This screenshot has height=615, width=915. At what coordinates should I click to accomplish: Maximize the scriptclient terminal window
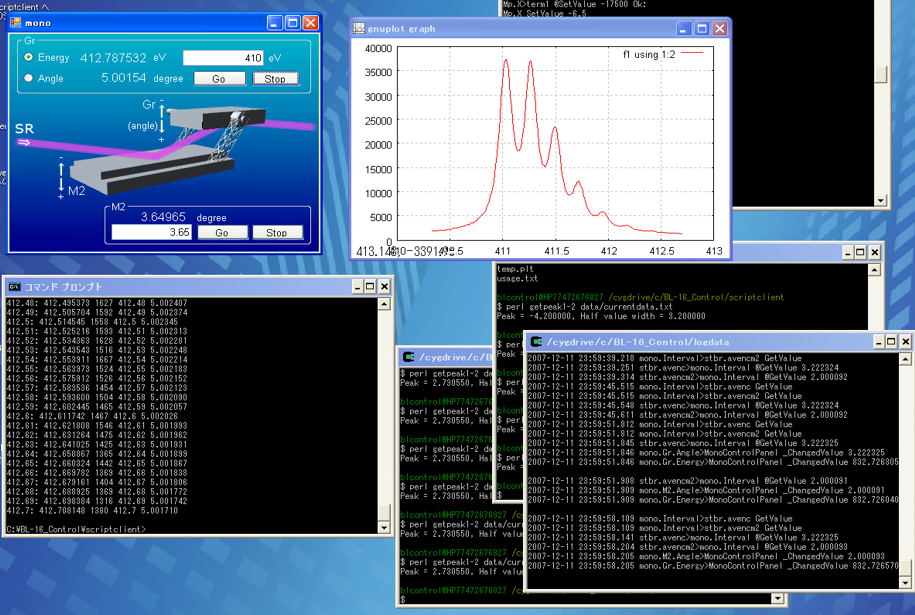860,252
